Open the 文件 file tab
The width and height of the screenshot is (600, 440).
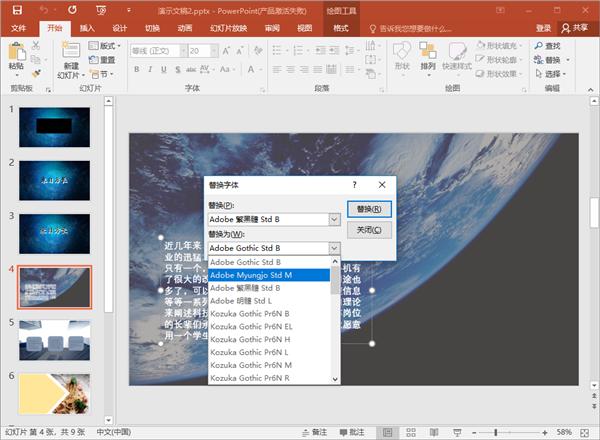pos(18,28)
